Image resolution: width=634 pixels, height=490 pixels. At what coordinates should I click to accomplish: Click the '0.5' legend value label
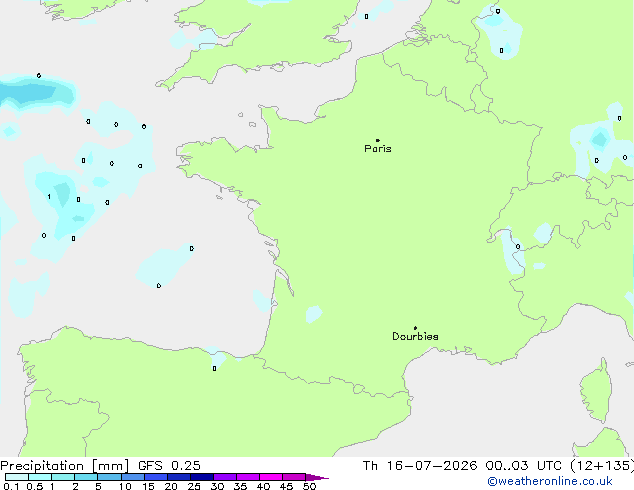(35, 486)
